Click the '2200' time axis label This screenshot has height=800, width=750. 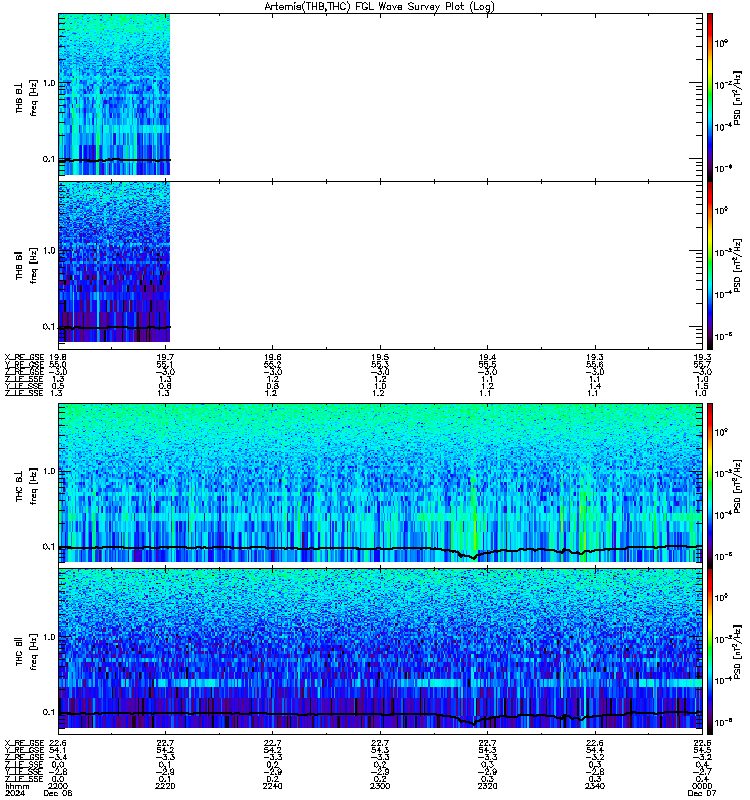click(x=58, y=786)
